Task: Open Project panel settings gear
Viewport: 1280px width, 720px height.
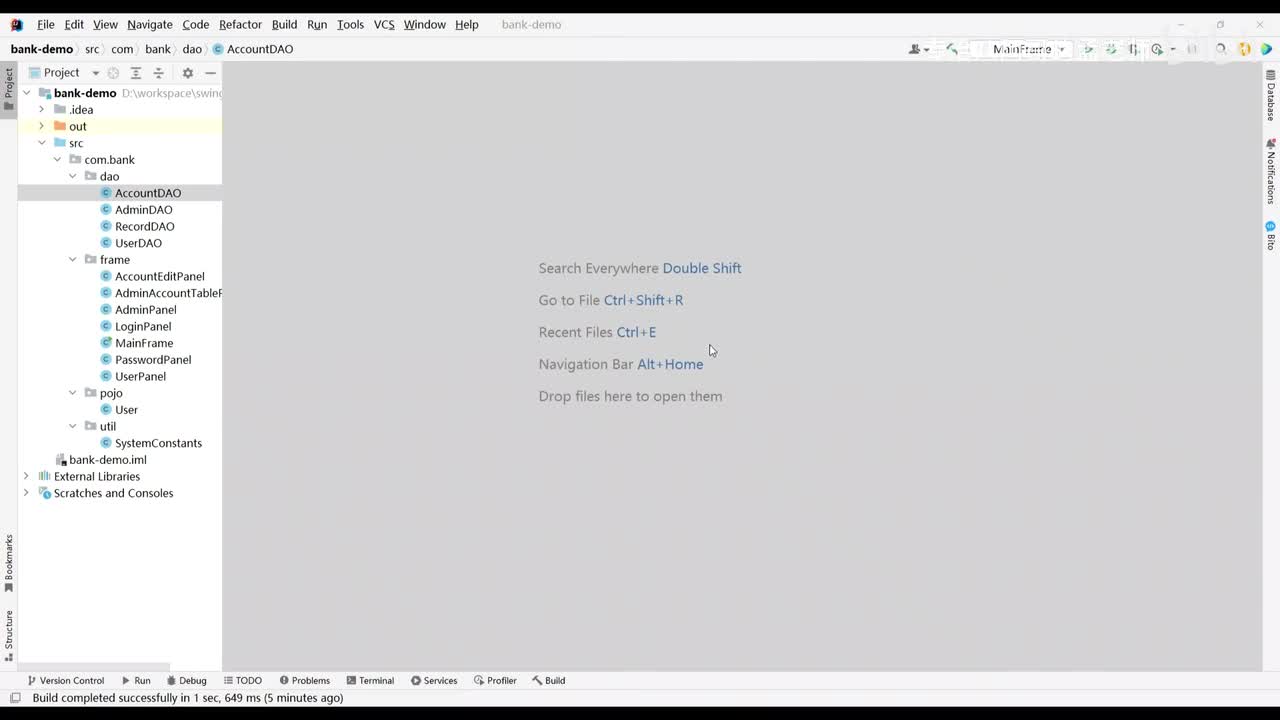Action: point(187,73)
